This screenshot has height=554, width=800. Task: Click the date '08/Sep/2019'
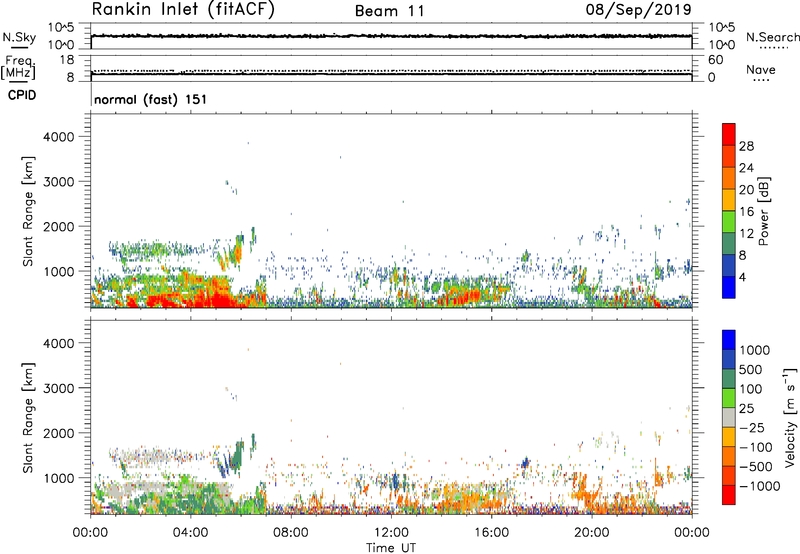pyautogui.click(x=639, y=10)
